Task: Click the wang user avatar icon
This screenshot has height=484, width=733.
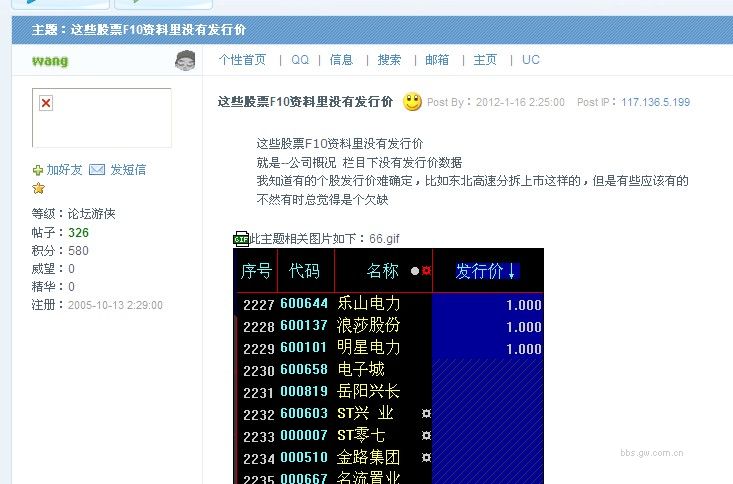Action: 185,61
